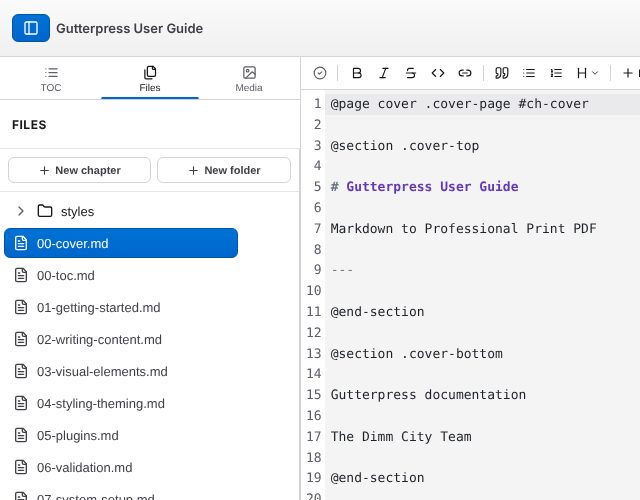Insert a numbered list
The width and height of the screenshot is (640, 500).
[556, 73]
